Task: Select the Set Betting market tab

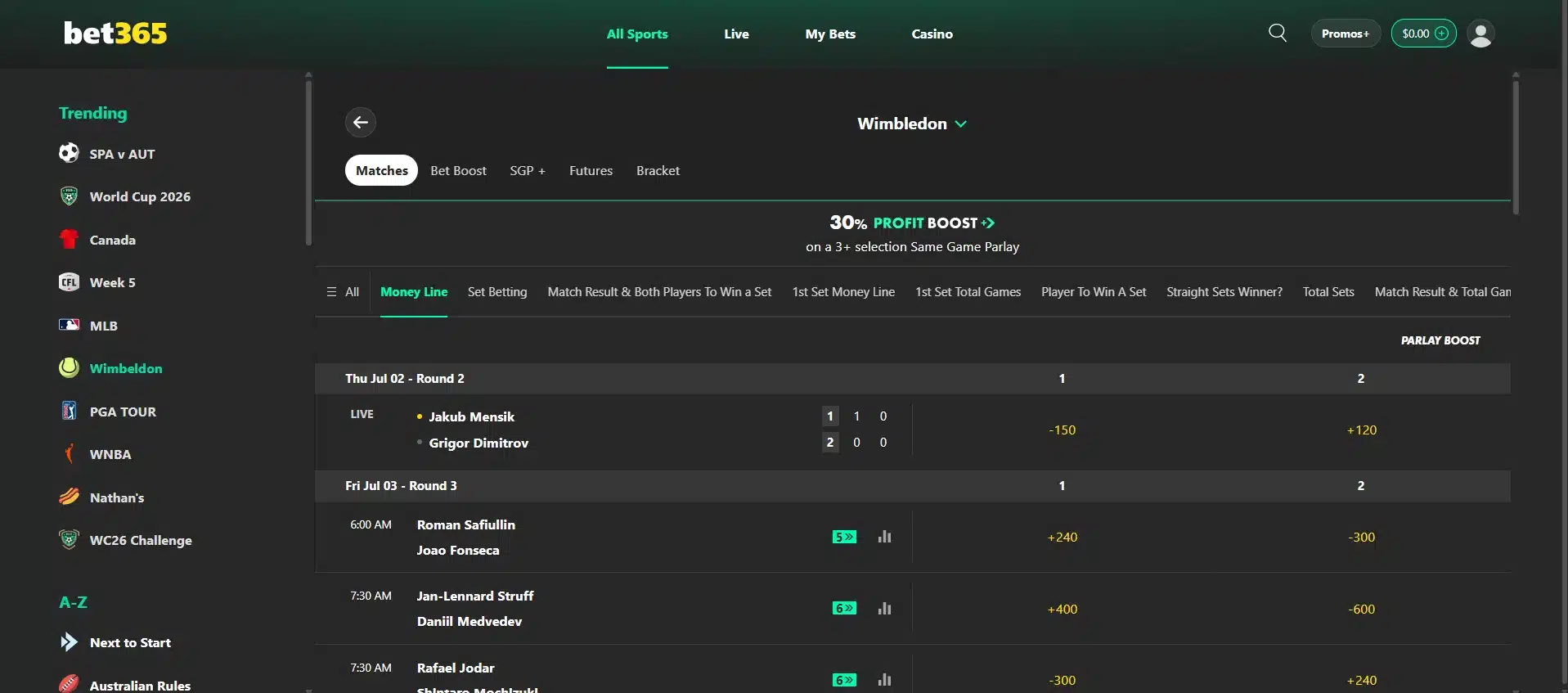Action: click(x=497, y=292)
